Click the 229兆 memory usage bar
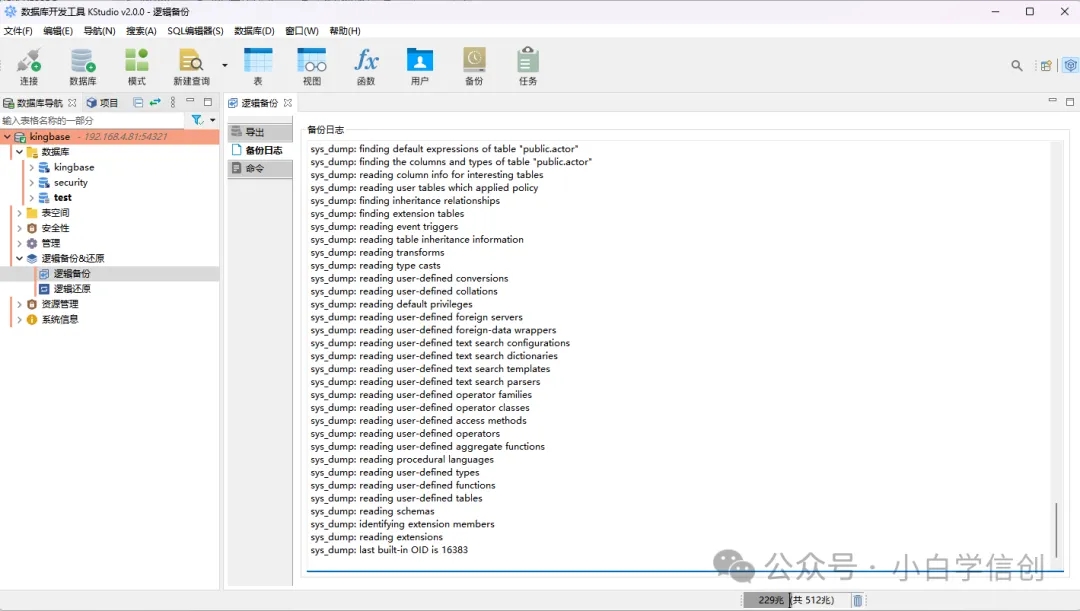Viewport: 1080px width, 611px height. click(x=797, y=600)
